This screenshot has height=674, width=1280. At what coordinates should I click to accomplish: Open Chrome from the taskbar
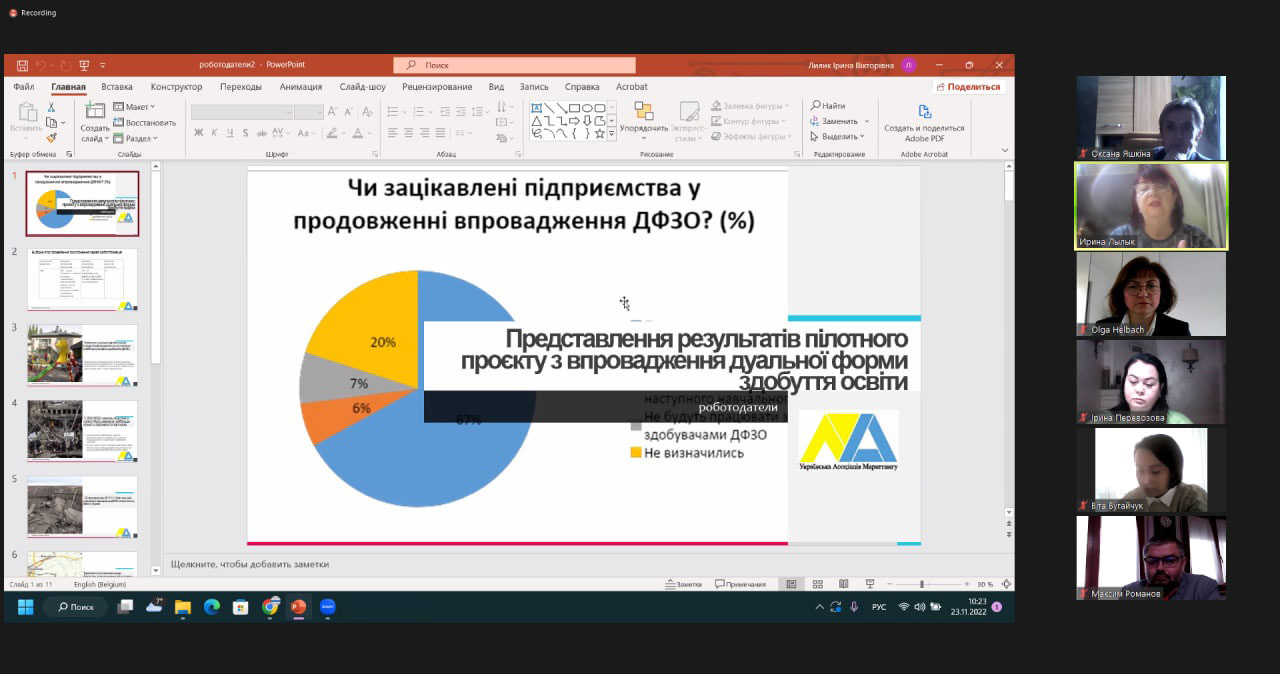click(x=270, y=607)
